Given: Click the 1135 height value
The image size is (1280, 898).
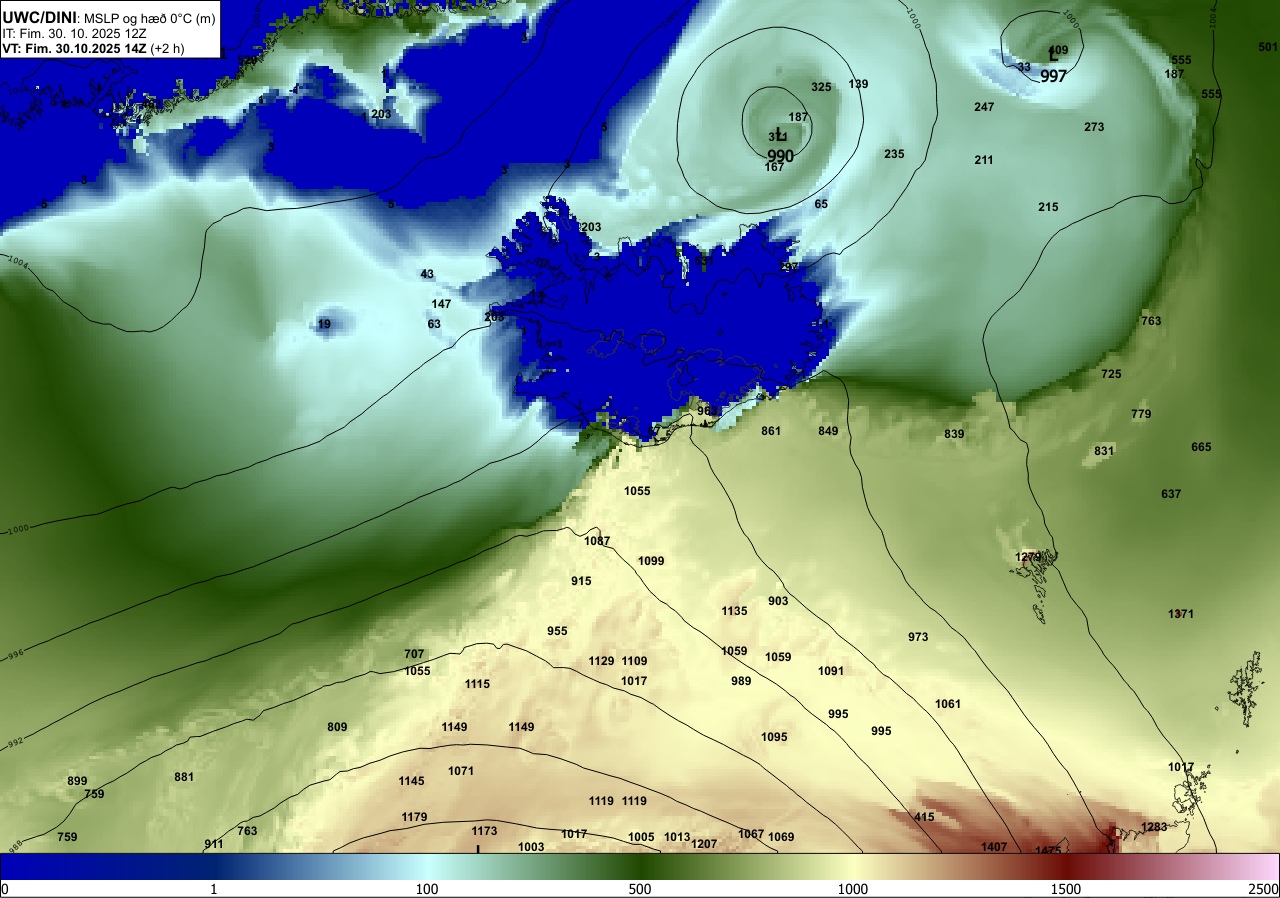Looking at the screenshot, I should pos(734,611).
